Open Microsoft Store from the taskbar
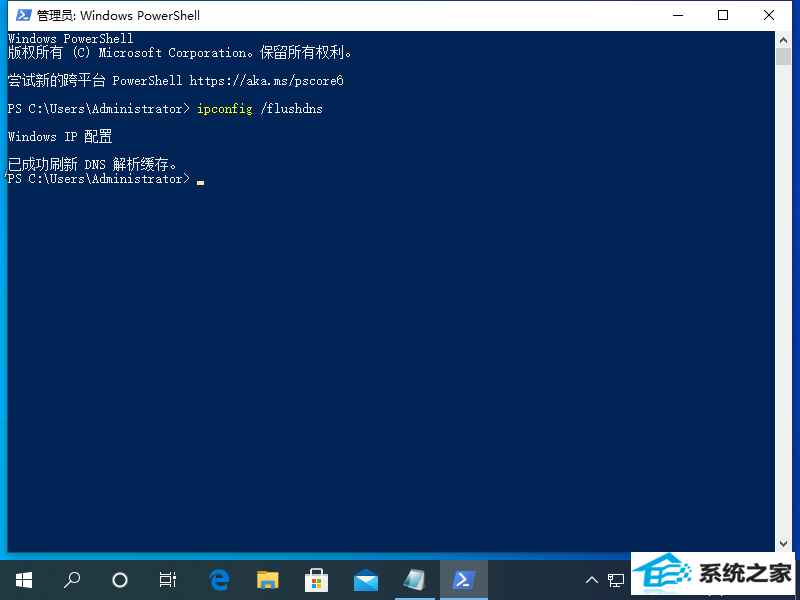800x600 pixels. [x=316, y=580]
